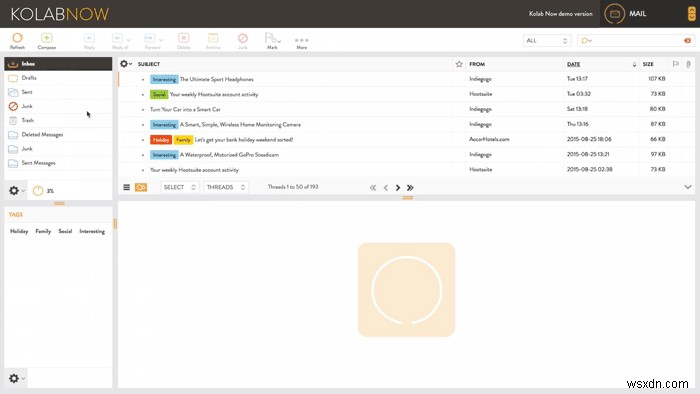Viewport: 700px width, 394px height.
Task: Go to previous page of messages
Action: click(386, 188)
